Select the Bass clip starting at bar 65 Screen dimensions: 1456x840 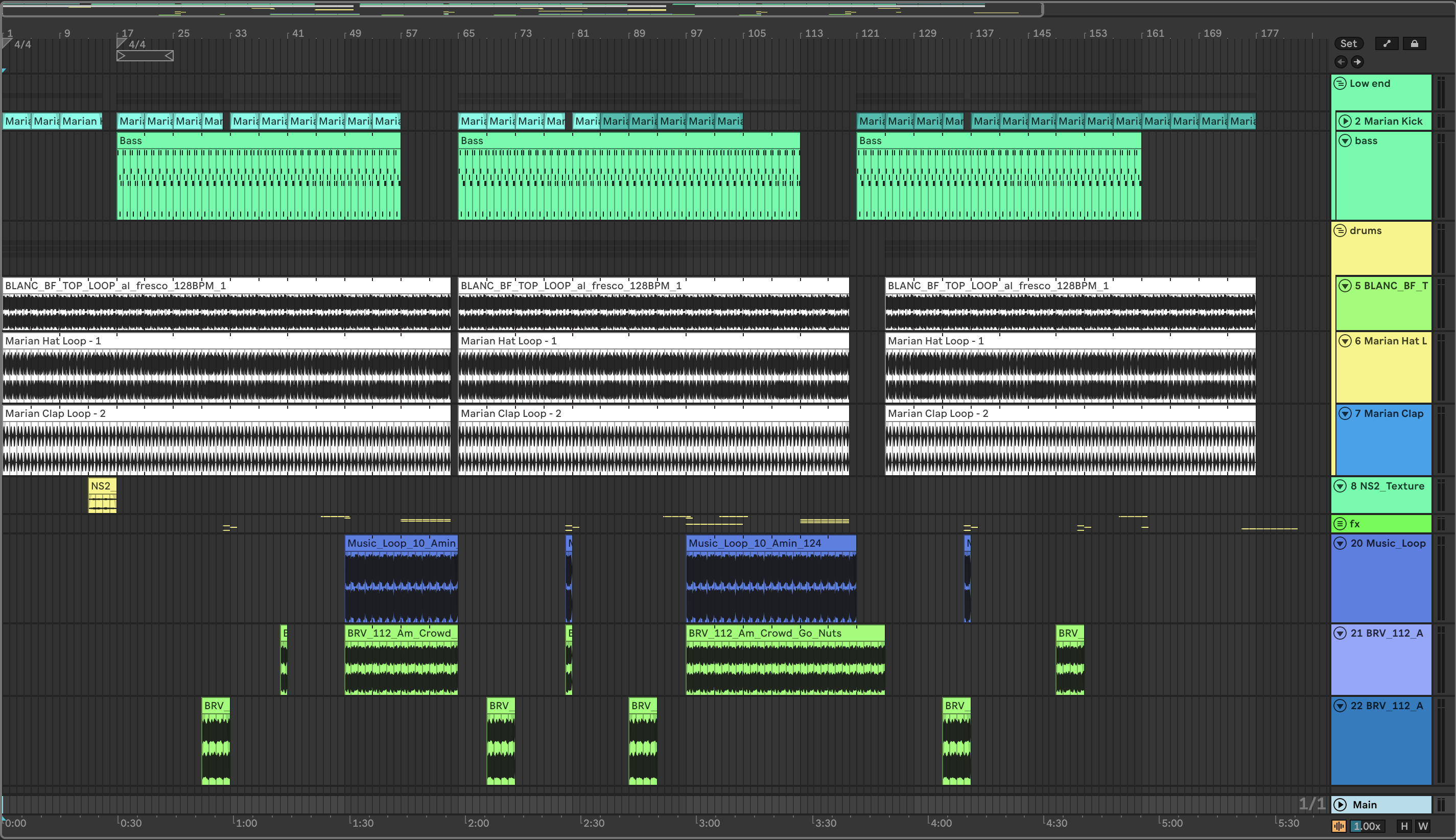[629, 176]
